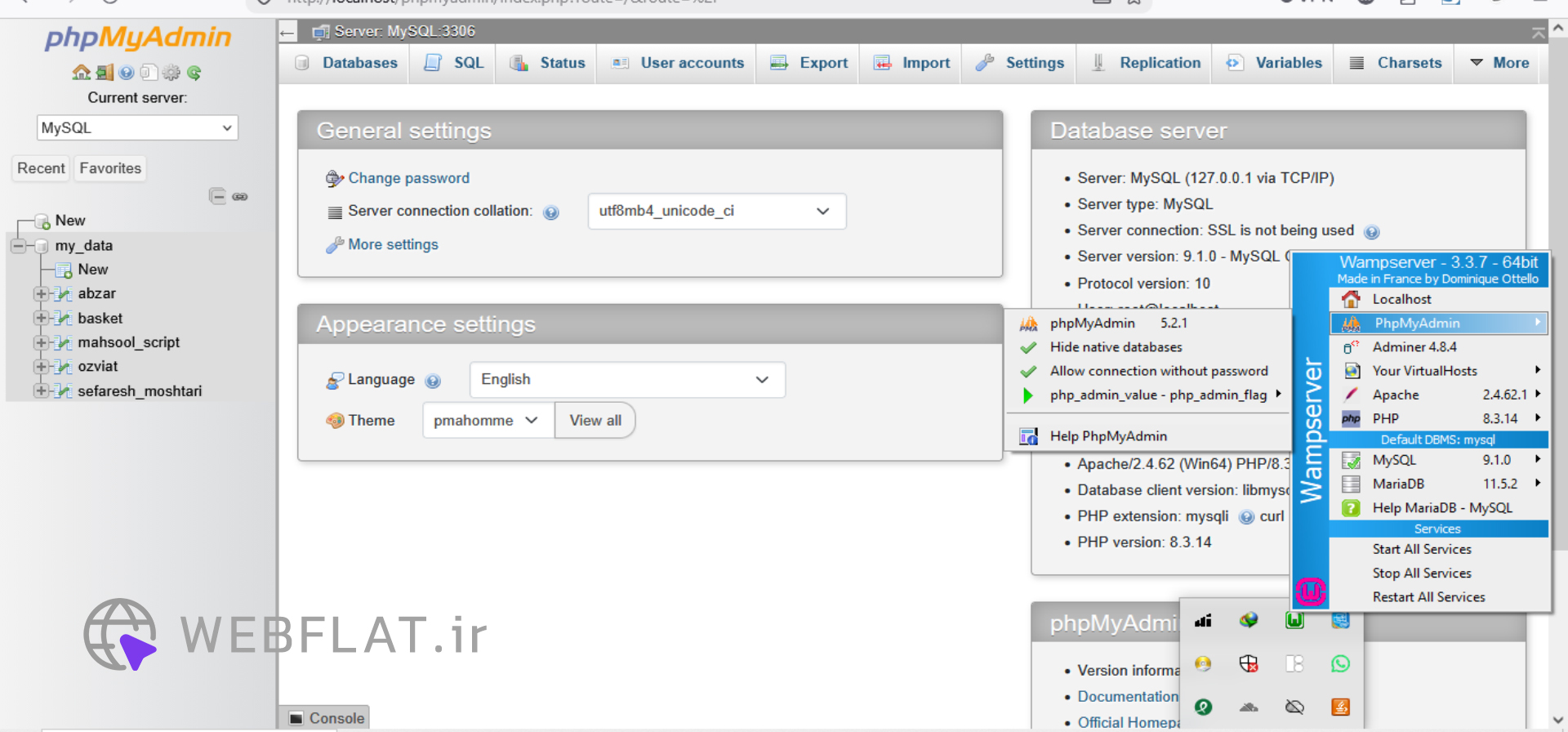Expand the mahsool_script table node

click(40, 342)
